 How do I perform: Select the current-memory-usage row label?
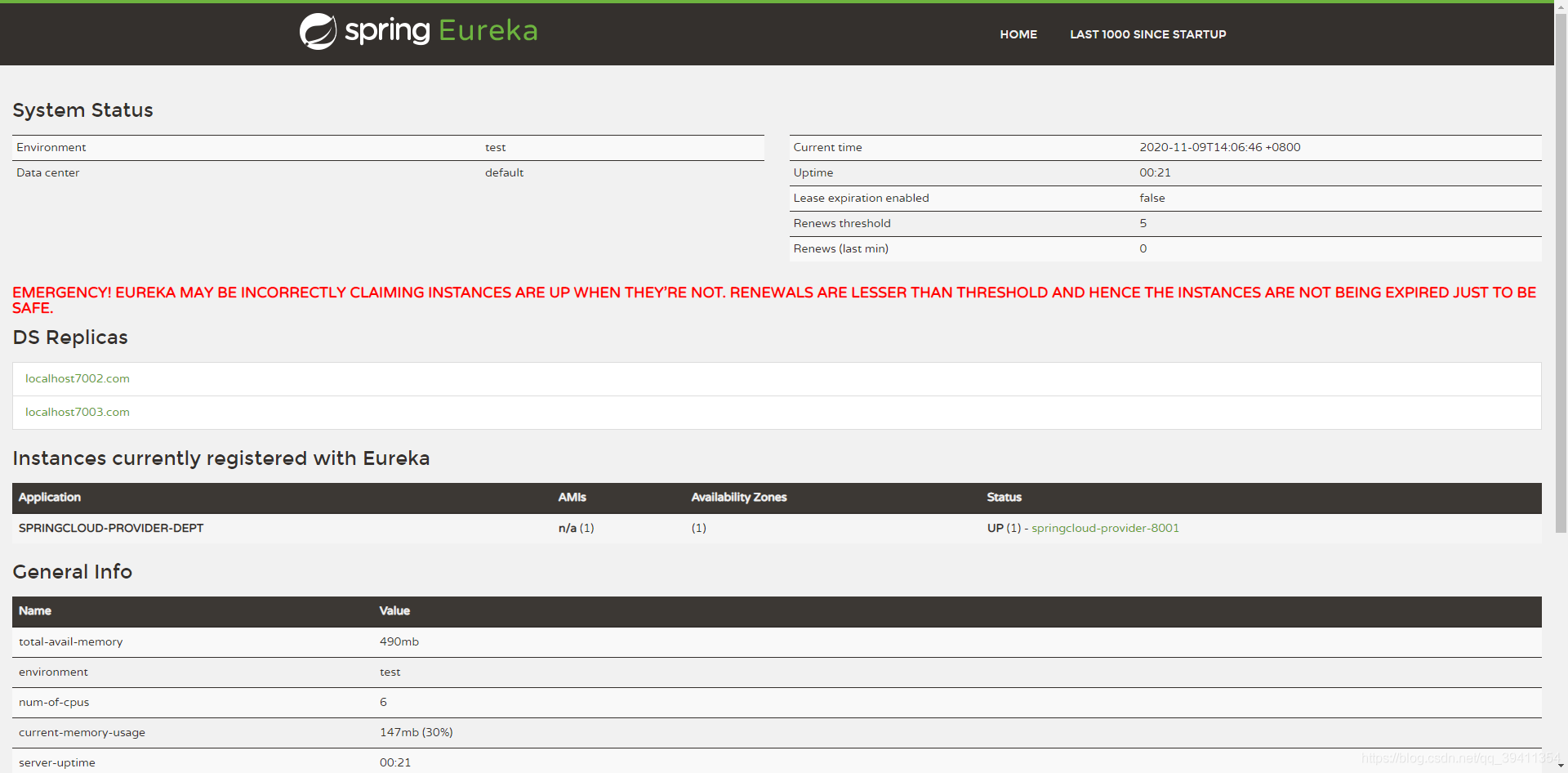coord(82,733)
